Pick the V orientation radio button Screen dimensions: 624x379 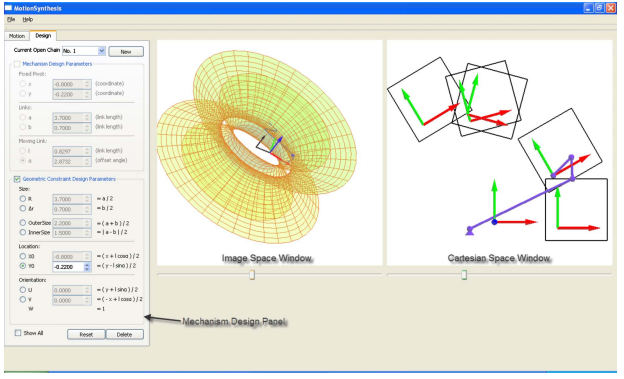tap(23, 299)
